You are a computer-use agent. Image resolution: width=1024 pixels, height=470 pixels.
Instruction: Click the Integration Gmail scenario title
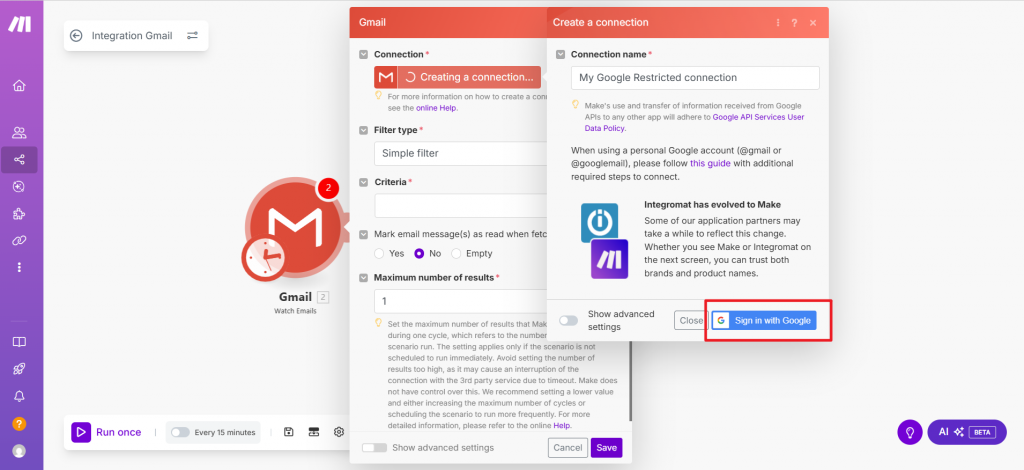pos(132,35)
